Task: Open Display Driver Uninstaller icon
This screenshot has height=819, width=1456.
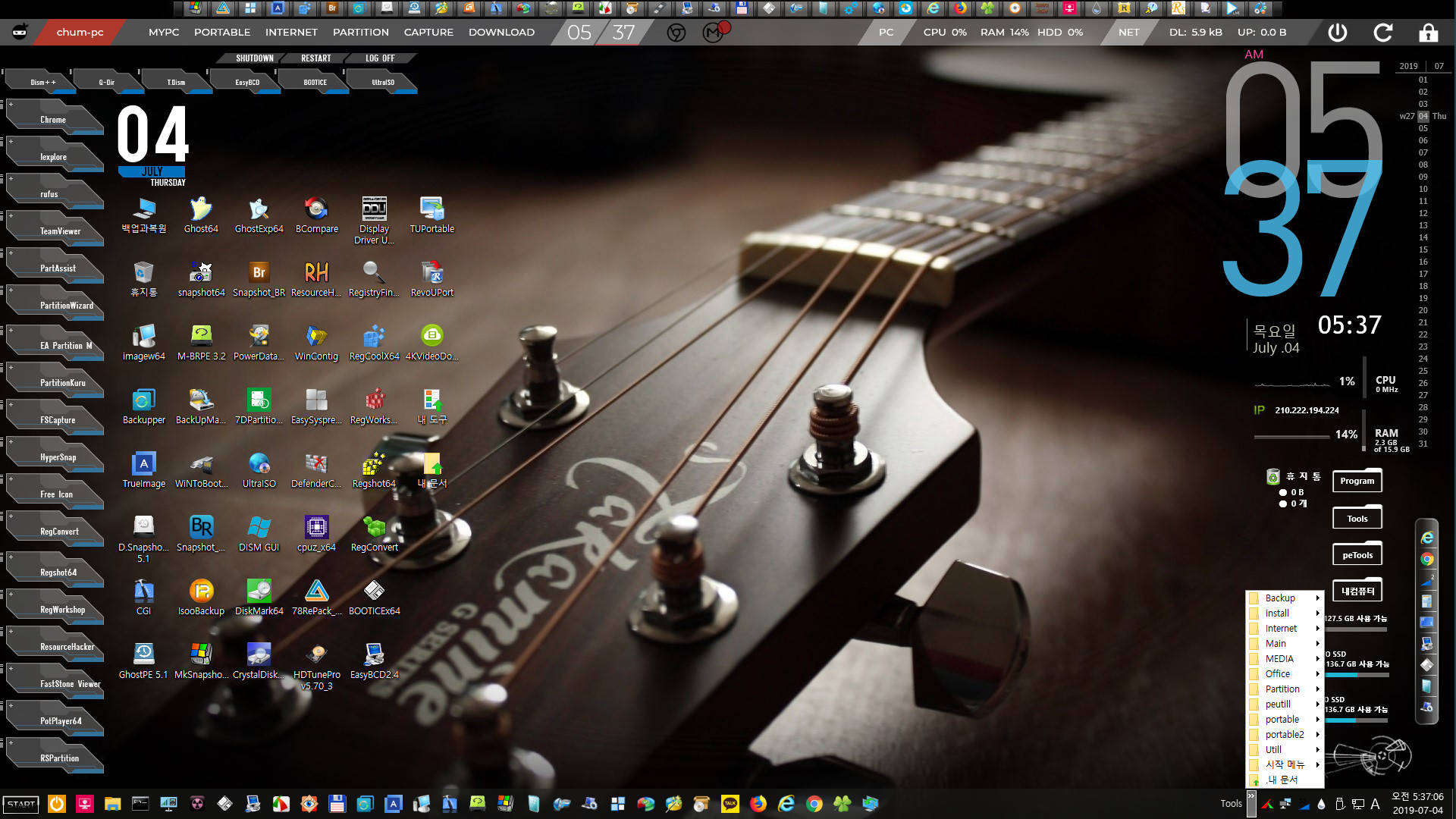Action: [x=374, y=221]
